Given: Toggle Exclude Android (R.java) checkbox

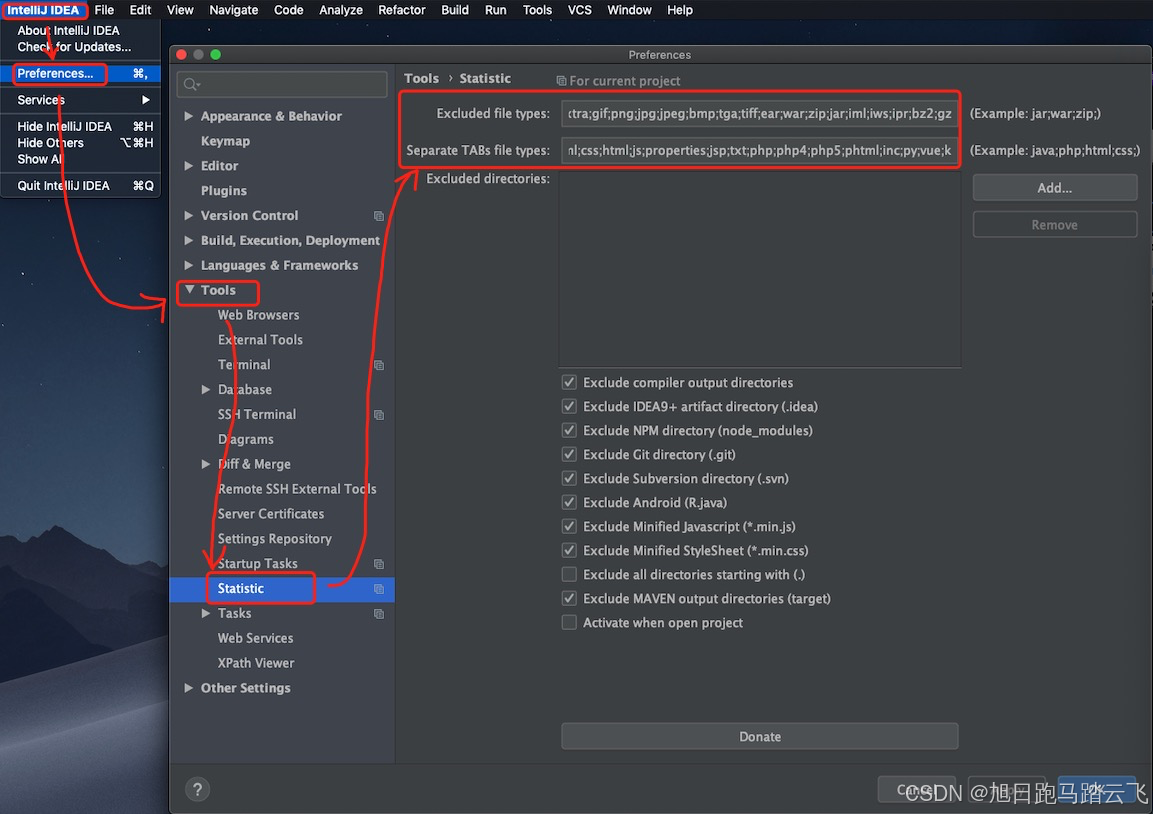Looking at the screenshot, I should click(x=569, y=502).
